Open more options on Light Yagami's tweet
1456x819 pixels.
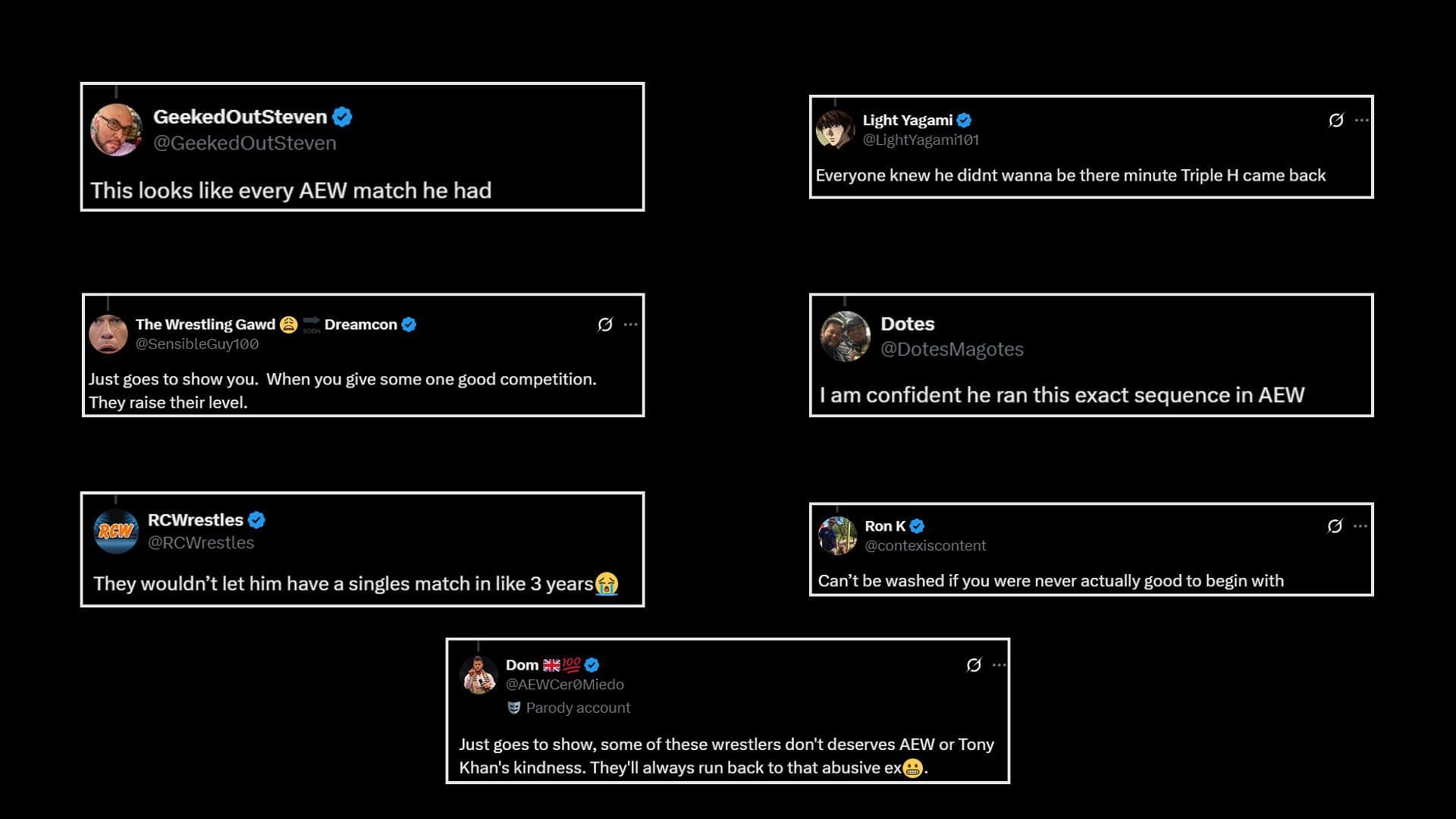click(1362, 121)
